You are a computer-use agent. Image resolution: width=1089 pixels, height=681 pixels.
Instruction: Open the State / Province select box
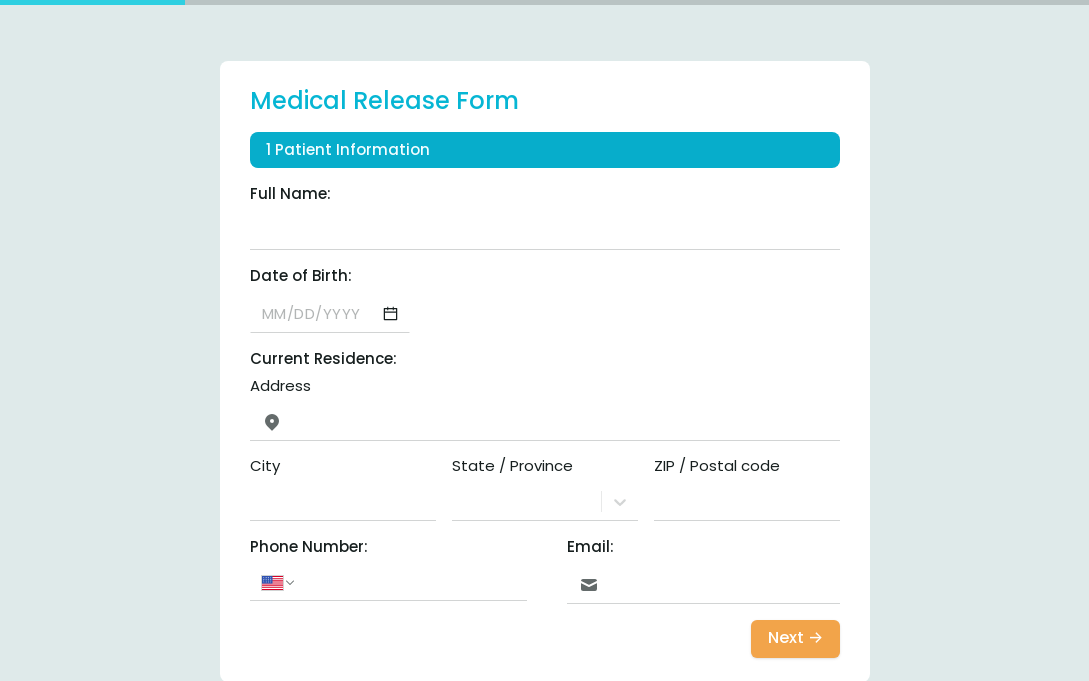(x=544, y=501)
